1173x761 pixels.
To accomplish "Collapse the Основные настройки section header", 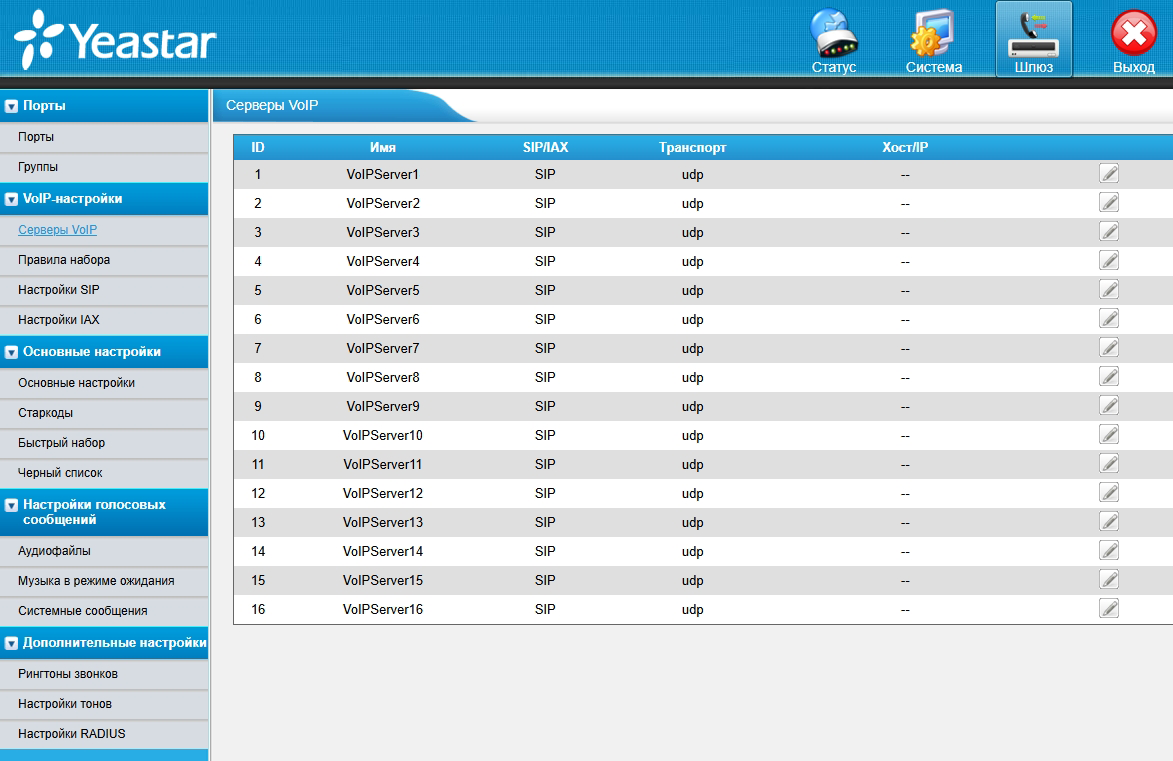I will coord(12,352).
